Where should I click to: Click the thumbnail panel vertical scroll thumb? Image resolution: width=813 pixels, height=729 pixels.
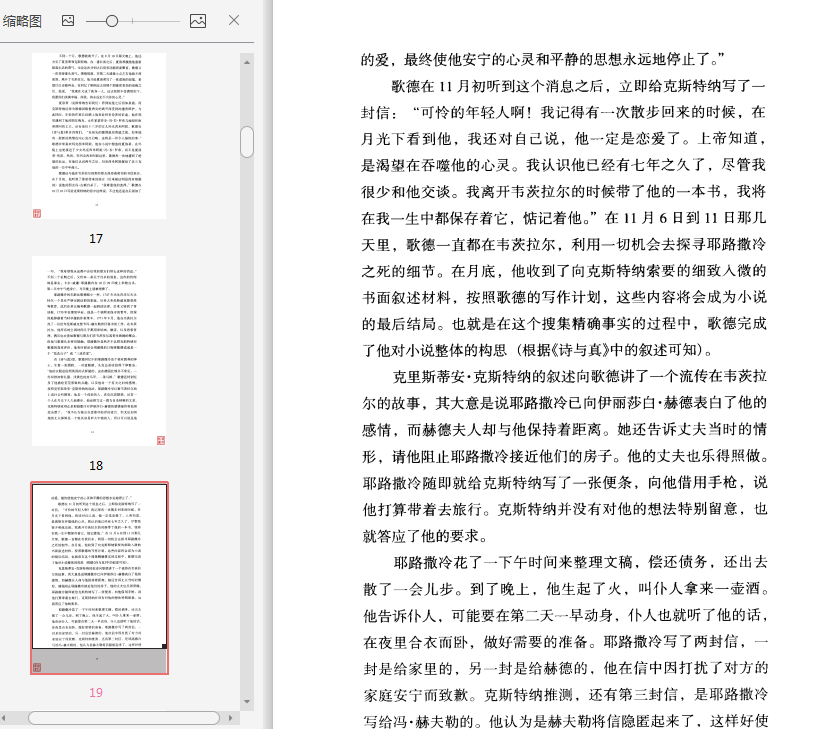pos(247,142)
